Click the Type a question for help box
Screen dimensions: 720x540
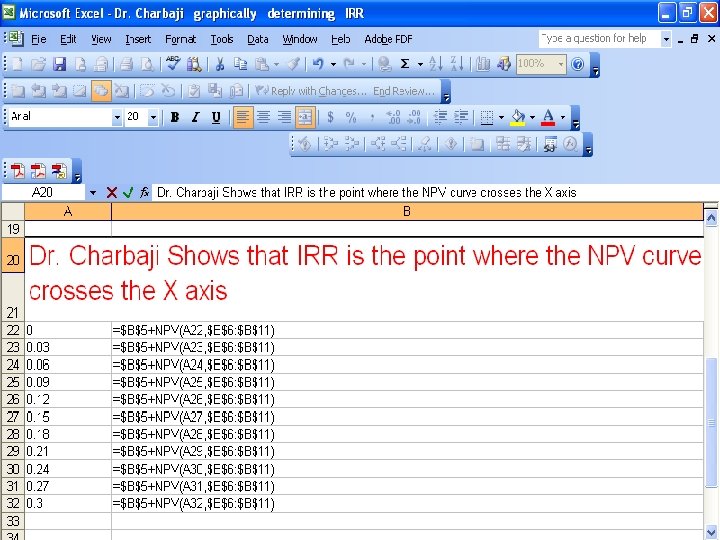[x=599, y=39]
